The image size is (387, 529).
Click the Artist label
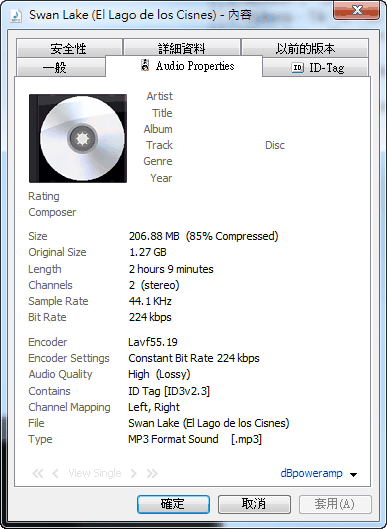pos(160,96)
